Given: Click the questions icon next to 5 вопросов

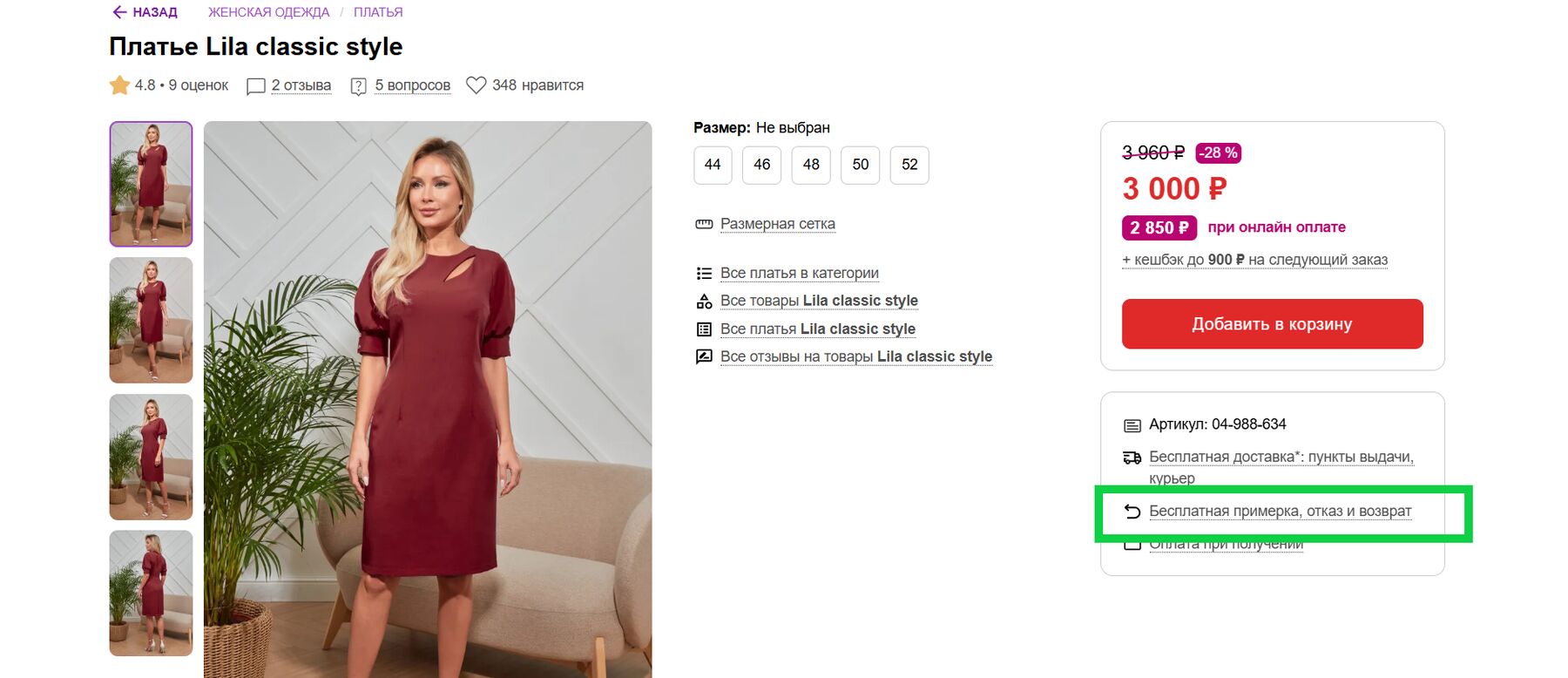Looking at the screenshot, I should 358,86.
